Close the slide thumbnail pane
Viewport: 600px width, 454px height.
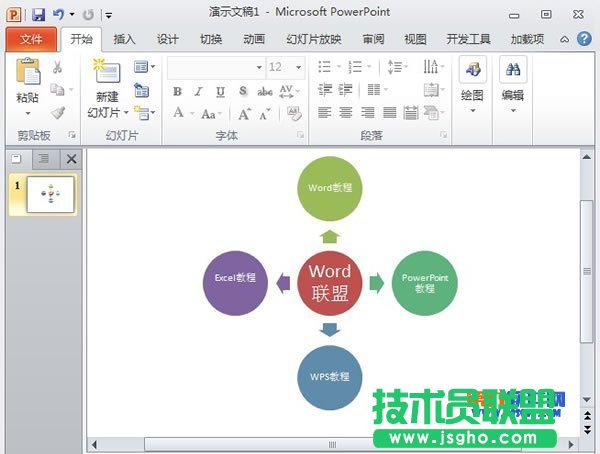pyautogui.click(x=71, y=158)
